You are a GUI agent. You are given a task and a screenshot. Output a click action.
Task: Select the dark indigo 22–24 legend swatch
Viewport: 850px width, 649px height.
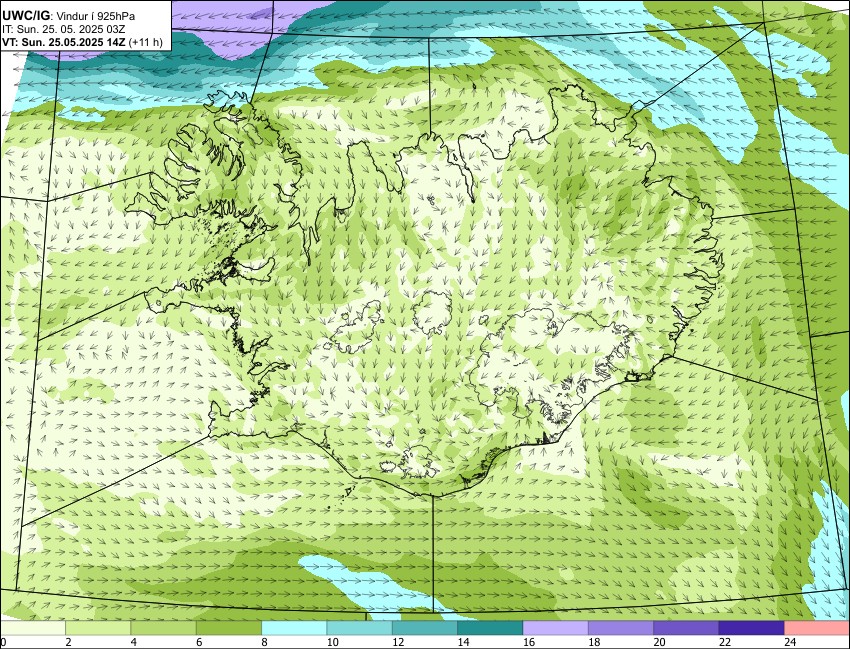pyautogui.click(x=751, y=628)
